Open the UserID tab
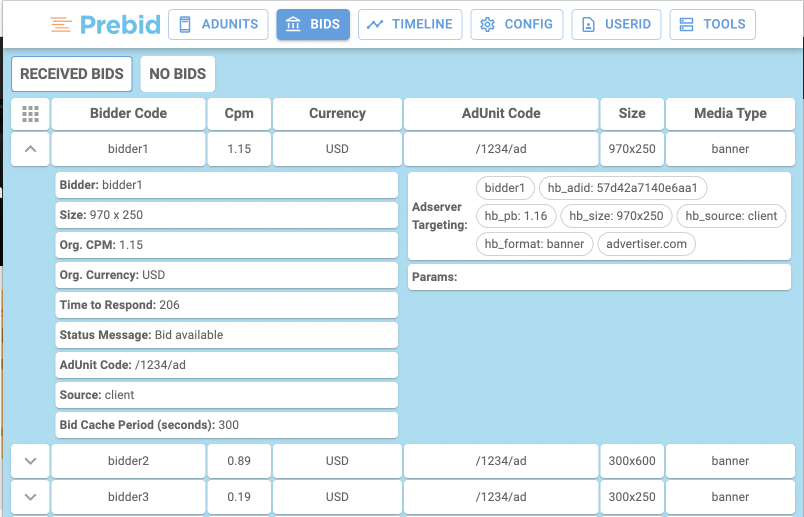 coord(616,25)
